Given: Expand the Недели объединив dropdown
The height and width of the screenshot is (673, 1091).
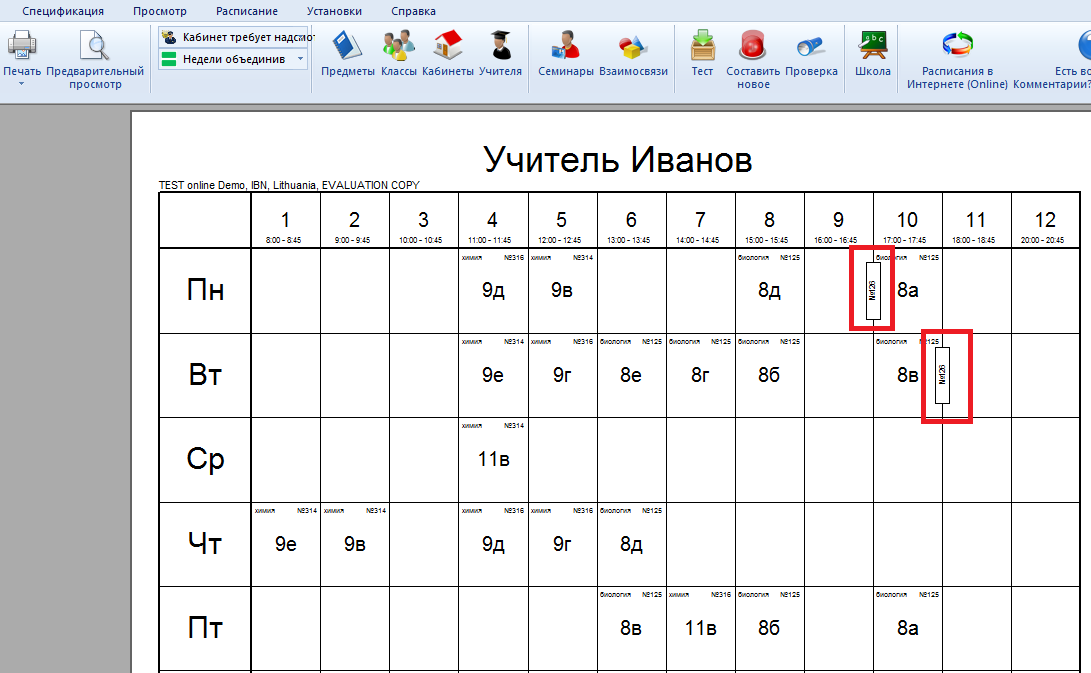Looking at the screenshot, I should click(x=302, y=60).
